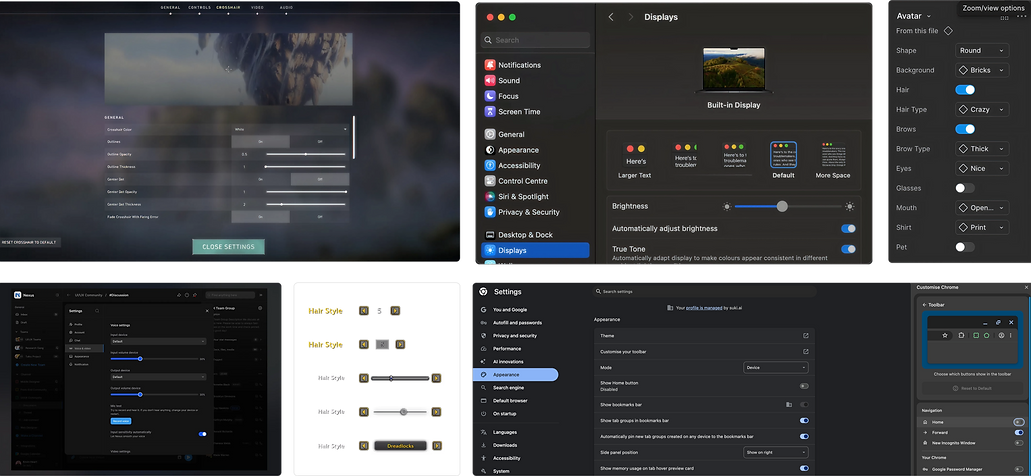This screenshot has width=1031, height=476.
Task: Open Customise your toolbar external link icon
Action: point(805,352)
